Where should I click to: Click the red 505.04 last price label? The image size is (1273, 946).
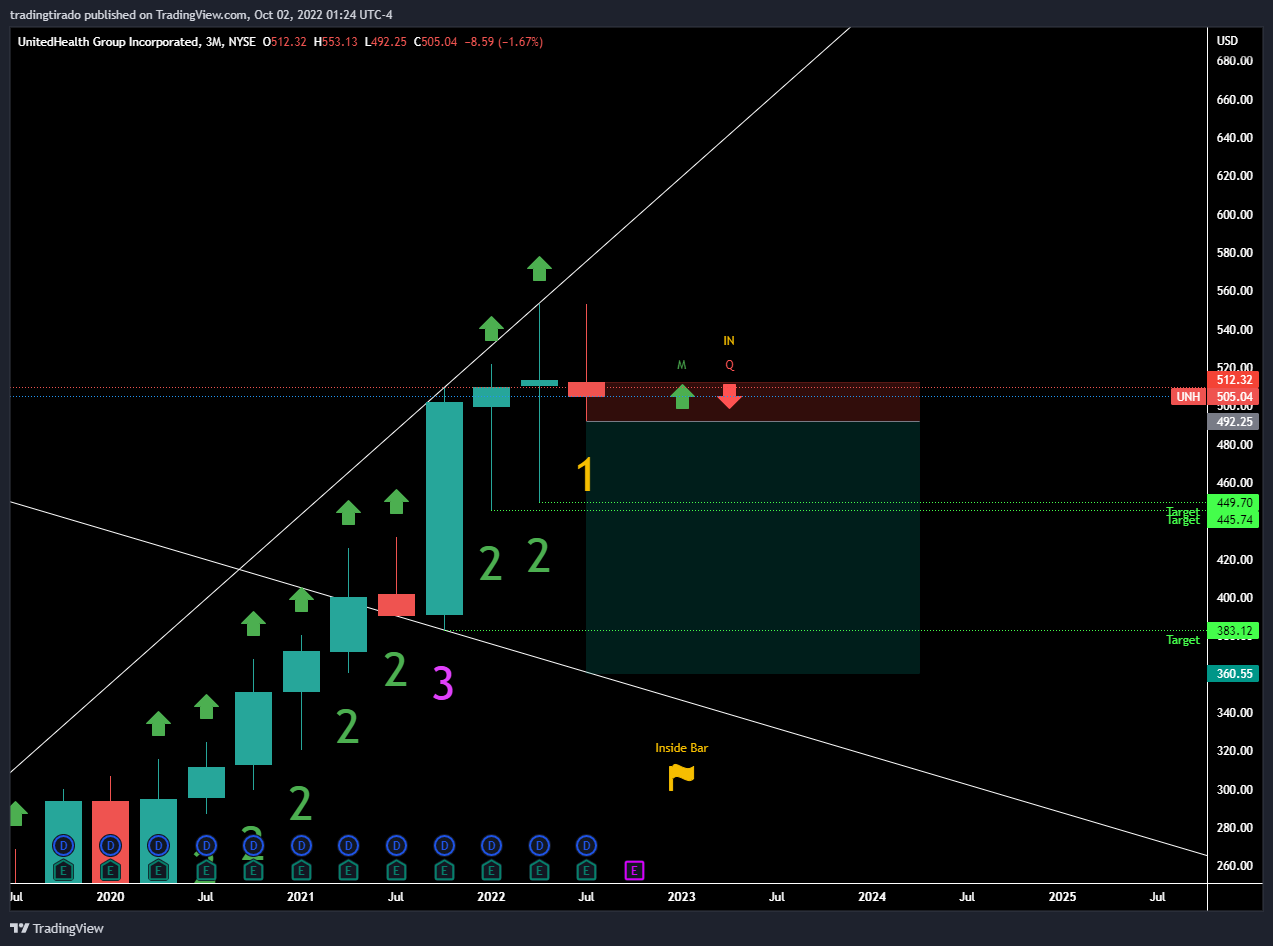pyautogui.click(x=1233, y=397)
